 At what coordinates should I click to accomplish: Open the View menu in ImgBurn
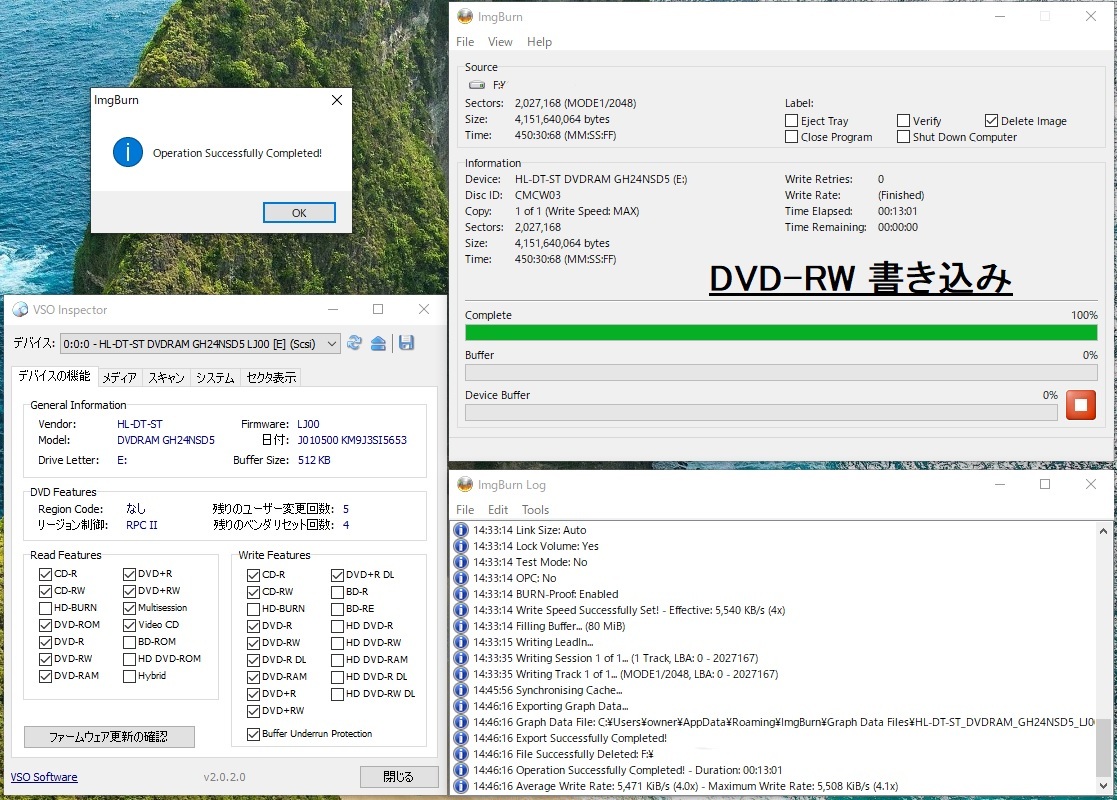pos(500,42)
